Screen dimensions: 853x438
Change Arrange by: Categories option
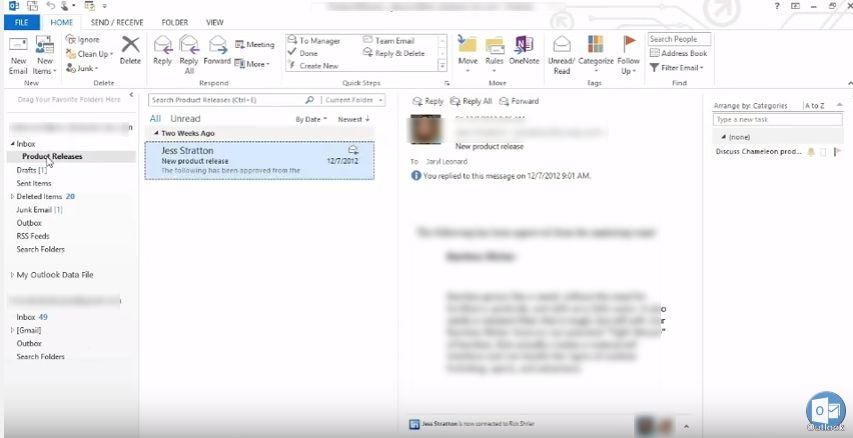coord(751,106)
